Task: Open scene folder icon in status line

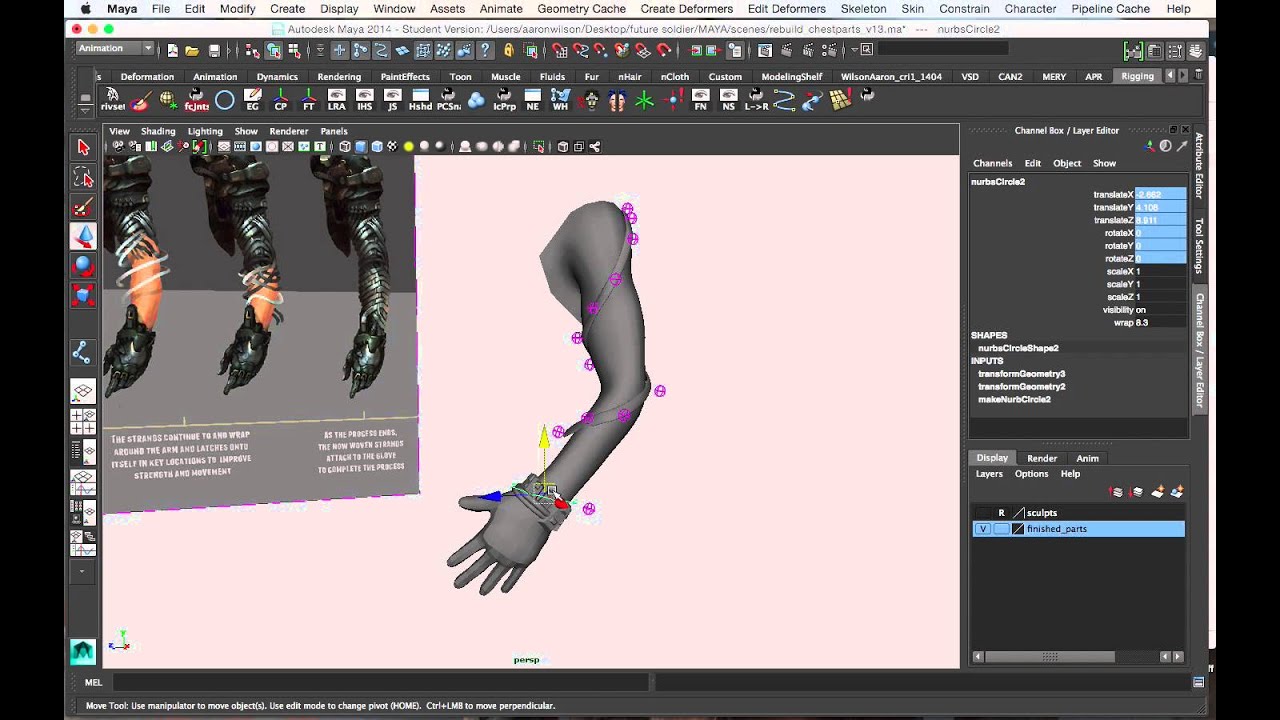Action: click(191, 50)
